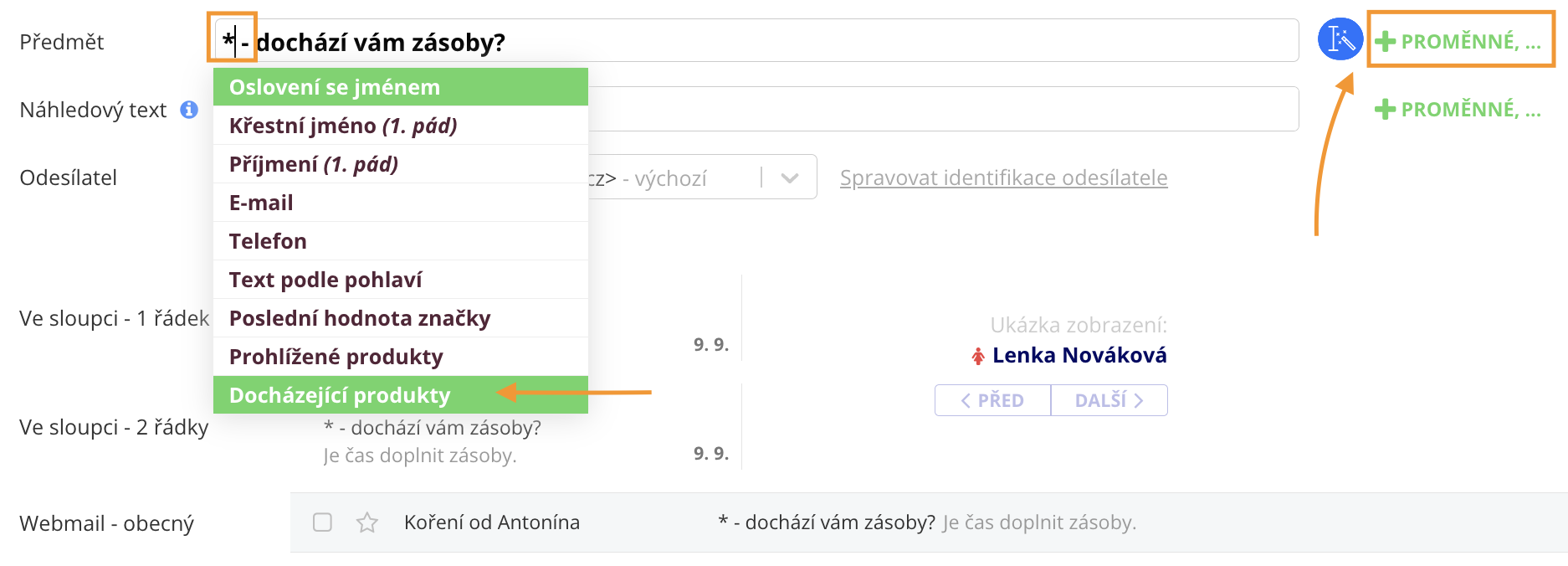Click the green plus beside subject PROMĚNNÉ
The width and height of the screenshot is (1568, 566).
[x=1386, y=41]
